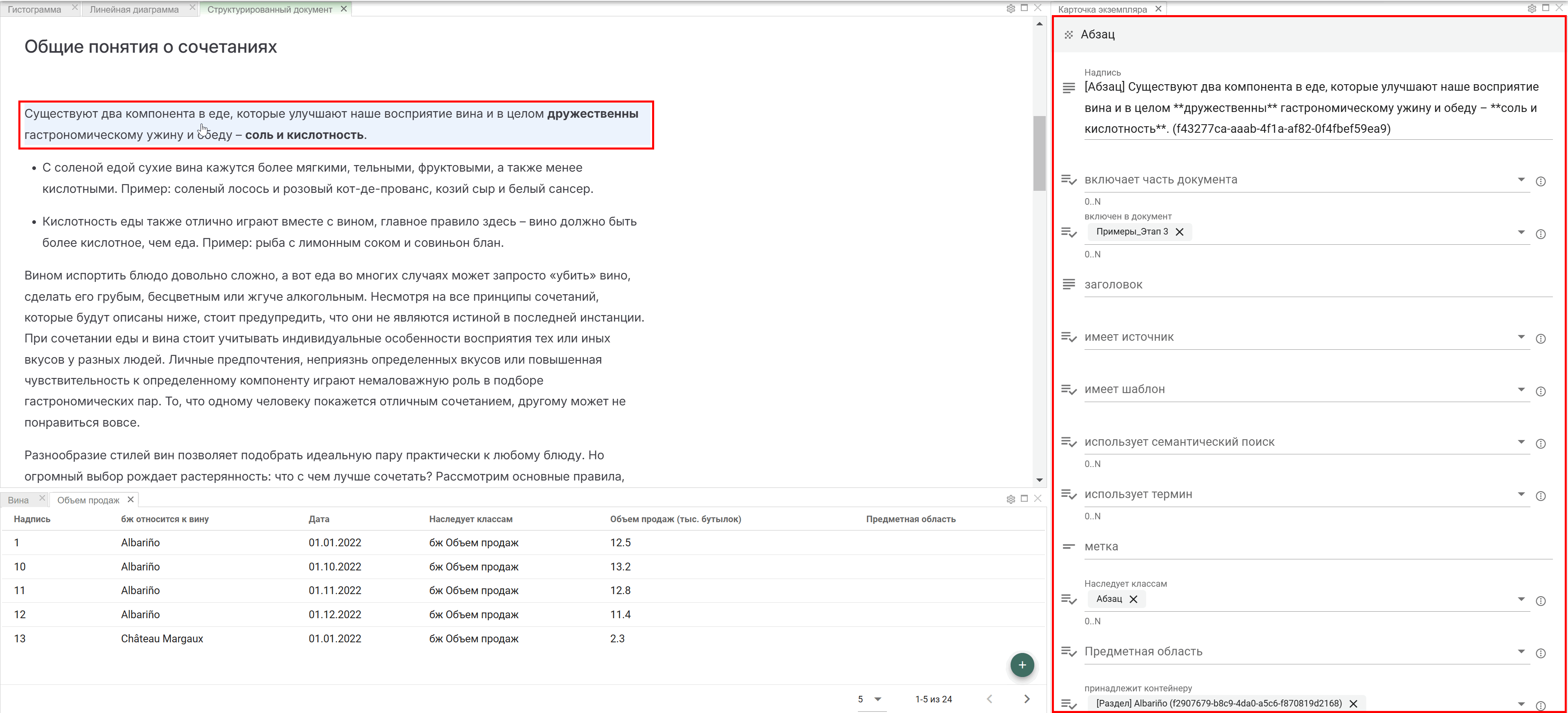Click info icon for 'включен в документ'
The height and width of the screenshot is (713, 1568).
point(1541,234)
